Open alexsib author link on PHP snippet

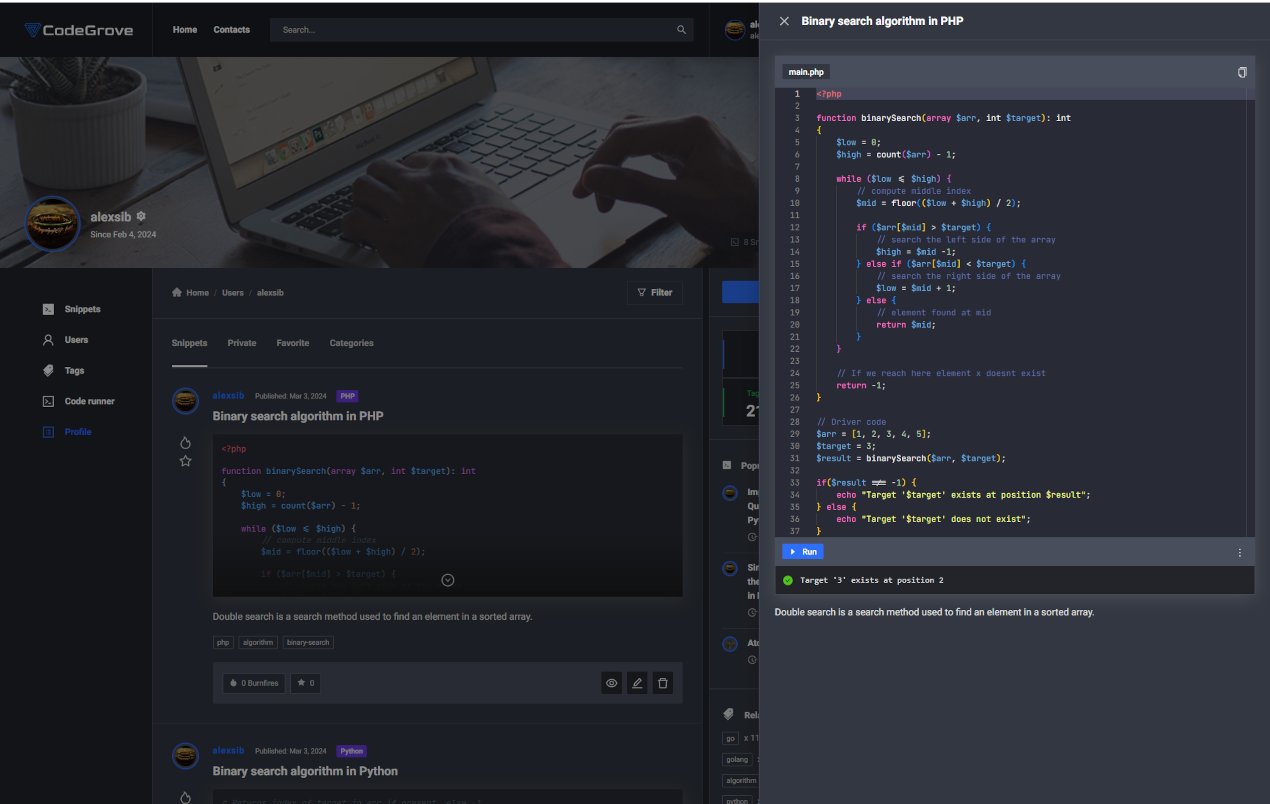tap(228, 396)
